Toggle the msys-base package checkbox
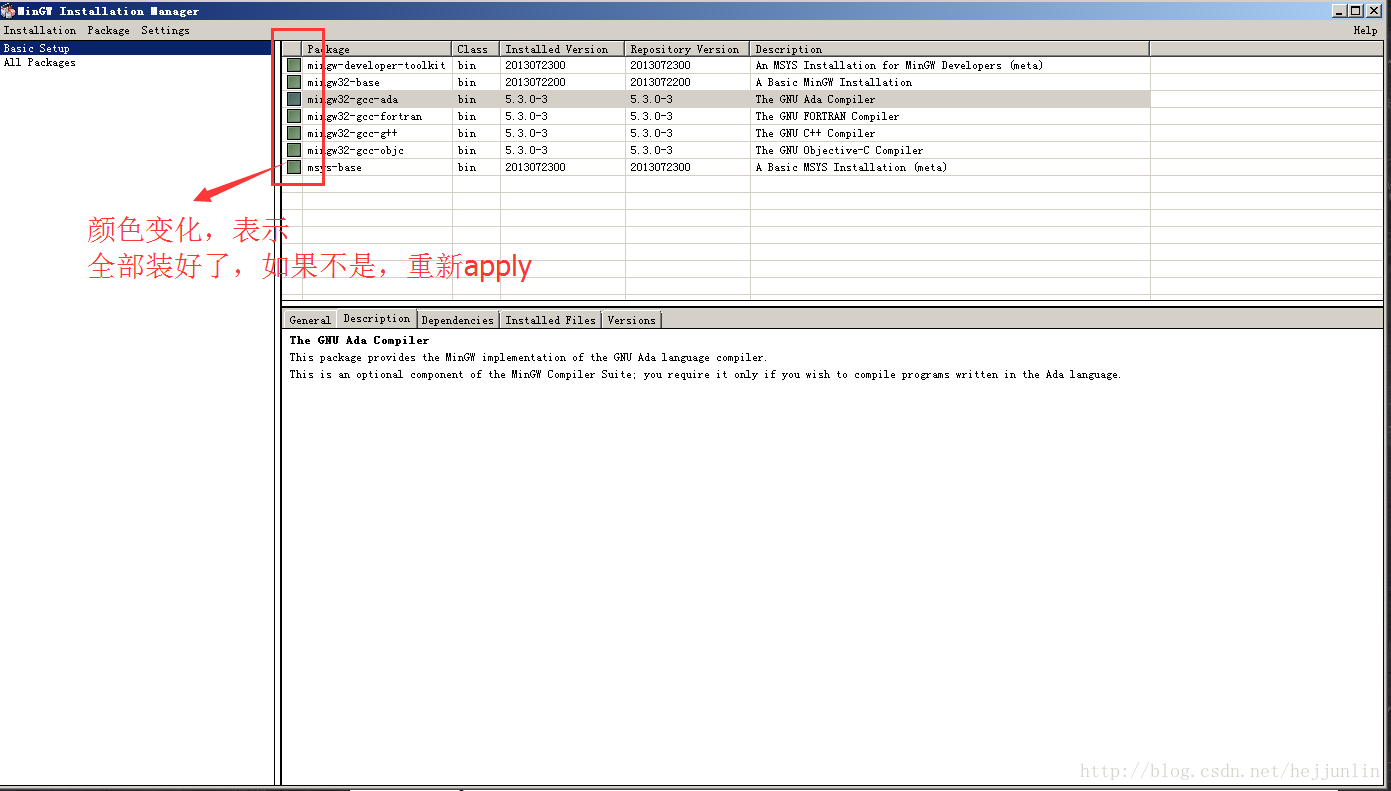The image size is (1391, 791). 294,167
